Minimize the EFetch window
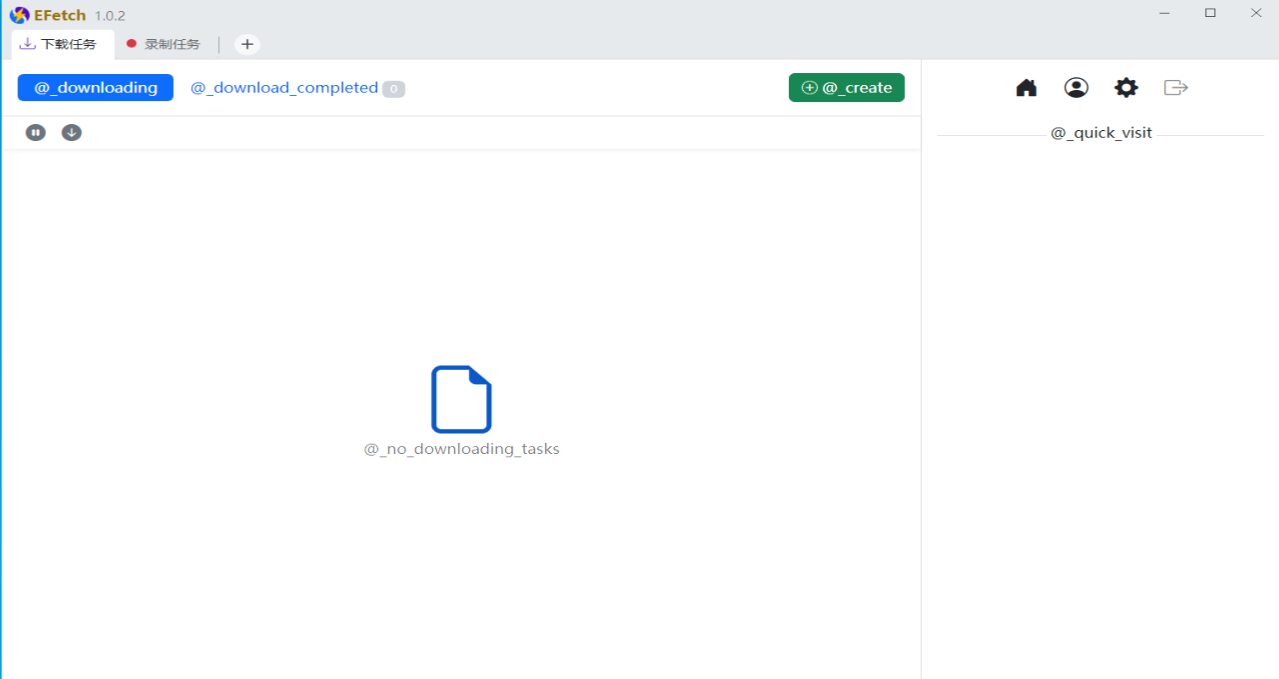This screenshot has width=1279, height=679. click(1165, 13)
